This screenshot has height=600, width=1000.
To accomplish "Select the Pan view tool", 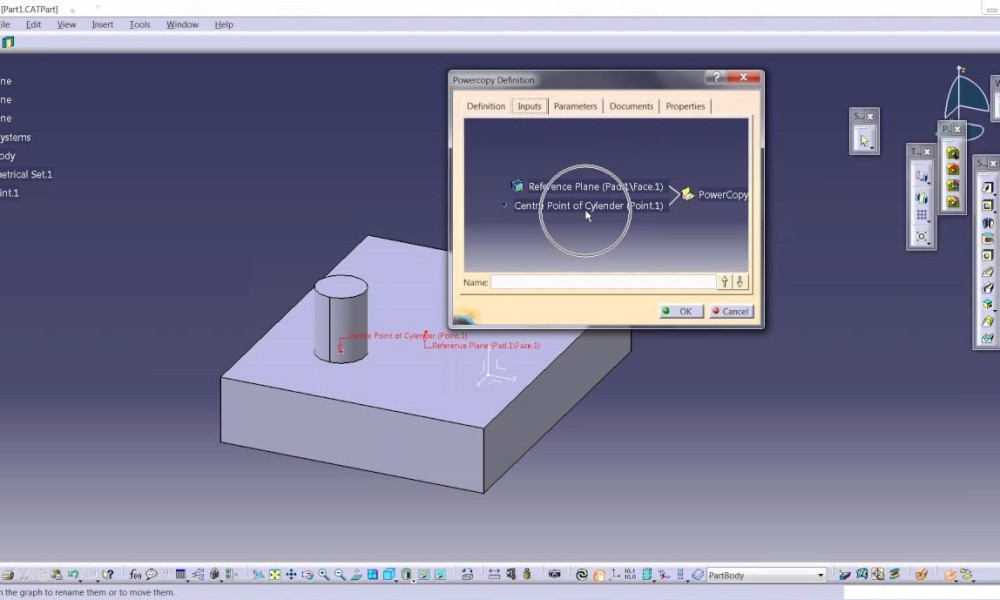I will coord(291,574).
